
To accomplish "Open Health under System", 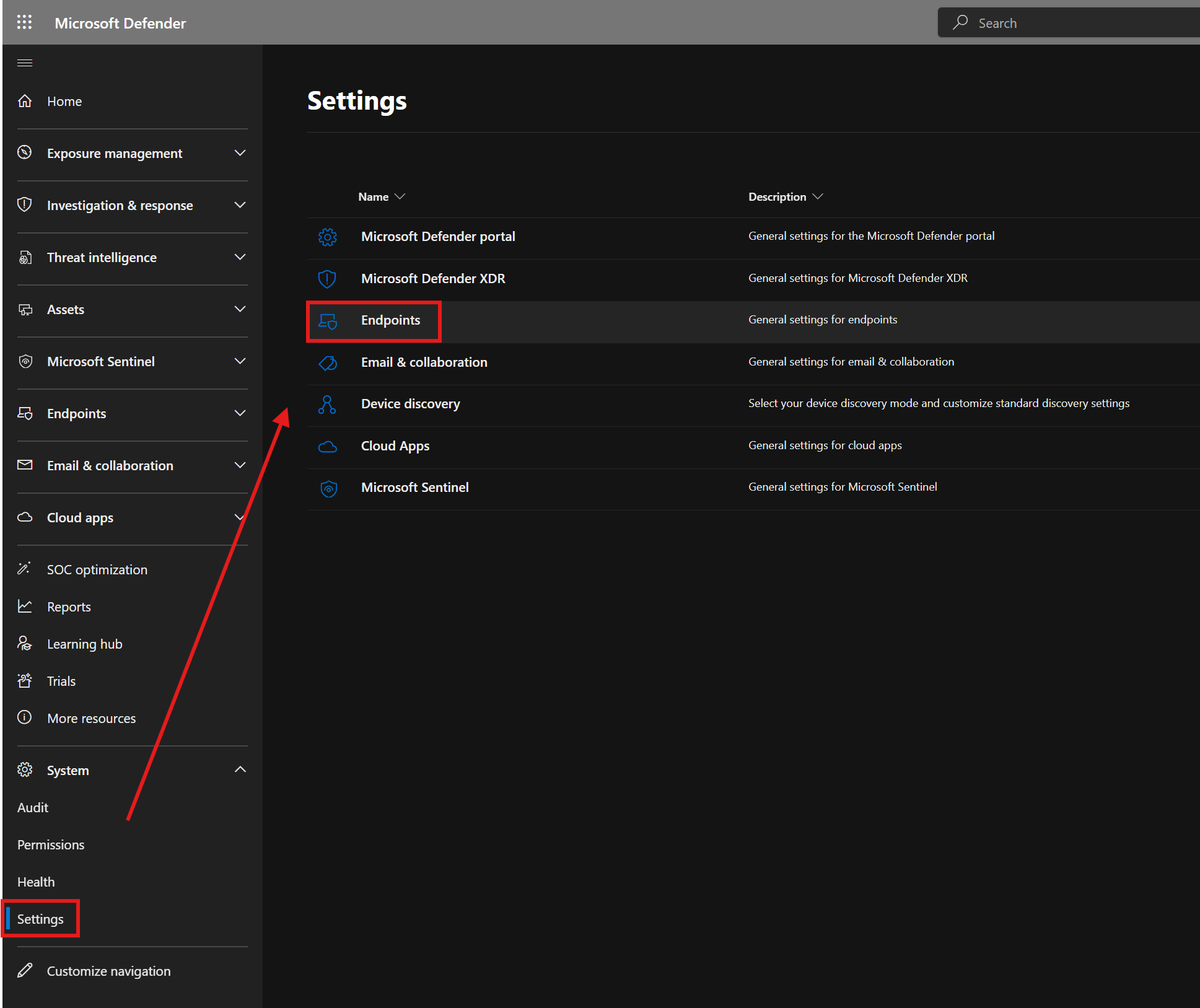I will (36, 882).
